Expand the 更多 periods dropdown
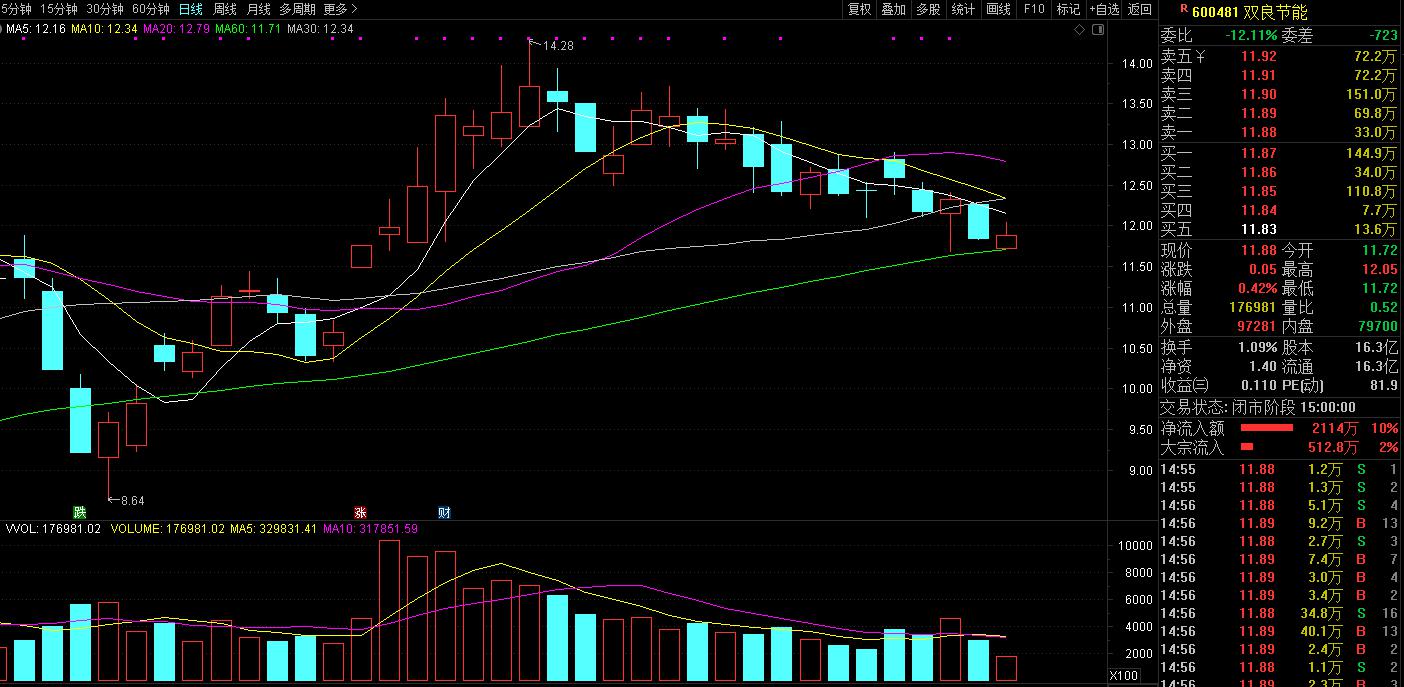The image size is (1404, 687). click(x=340, y=9)
